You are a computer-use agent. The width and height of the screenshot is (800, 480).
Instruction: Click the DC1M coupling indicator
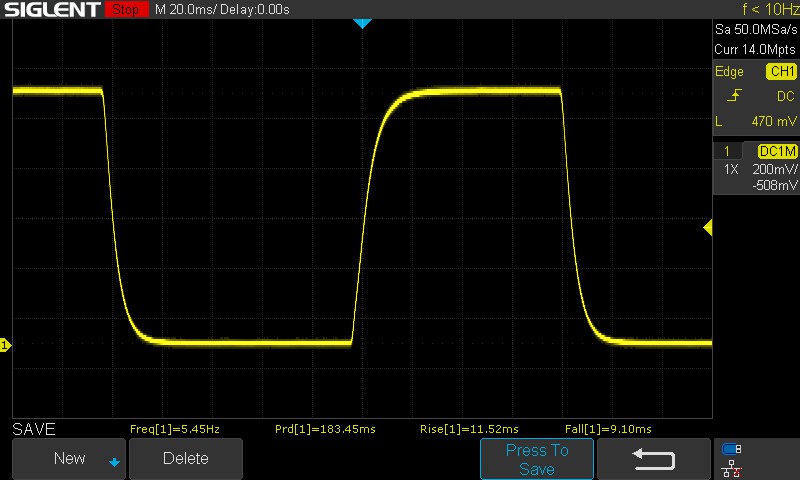pyautogui.click(x=777, y=151)
